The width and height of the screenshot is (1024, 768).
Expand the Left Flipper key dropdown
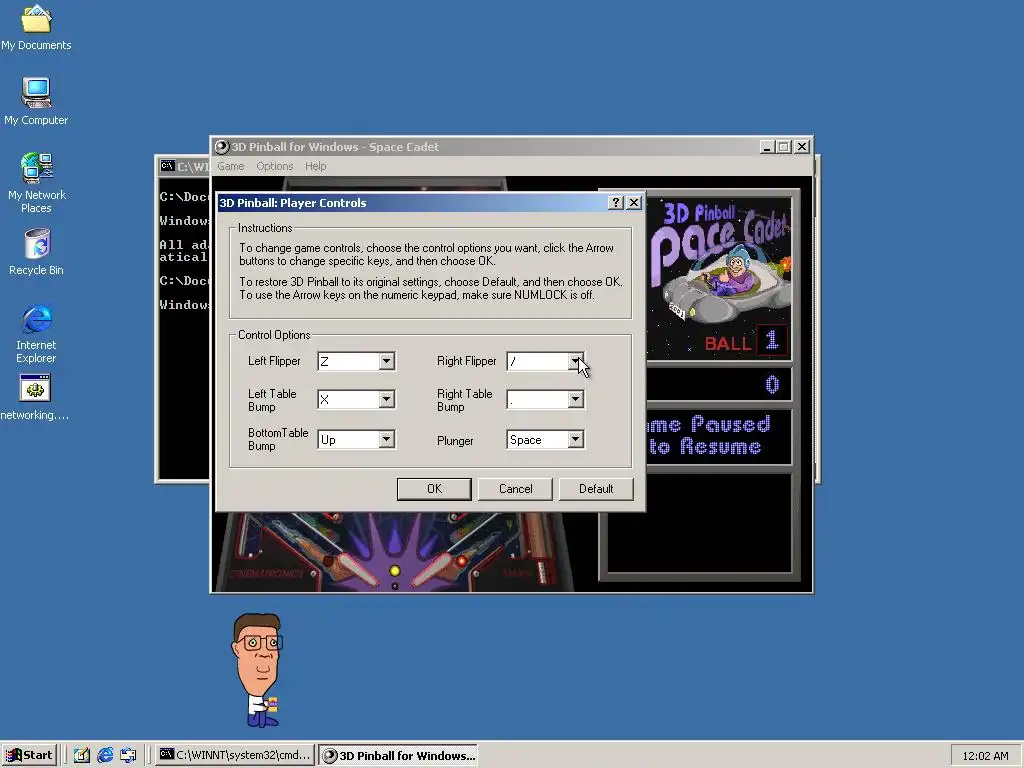387,361
